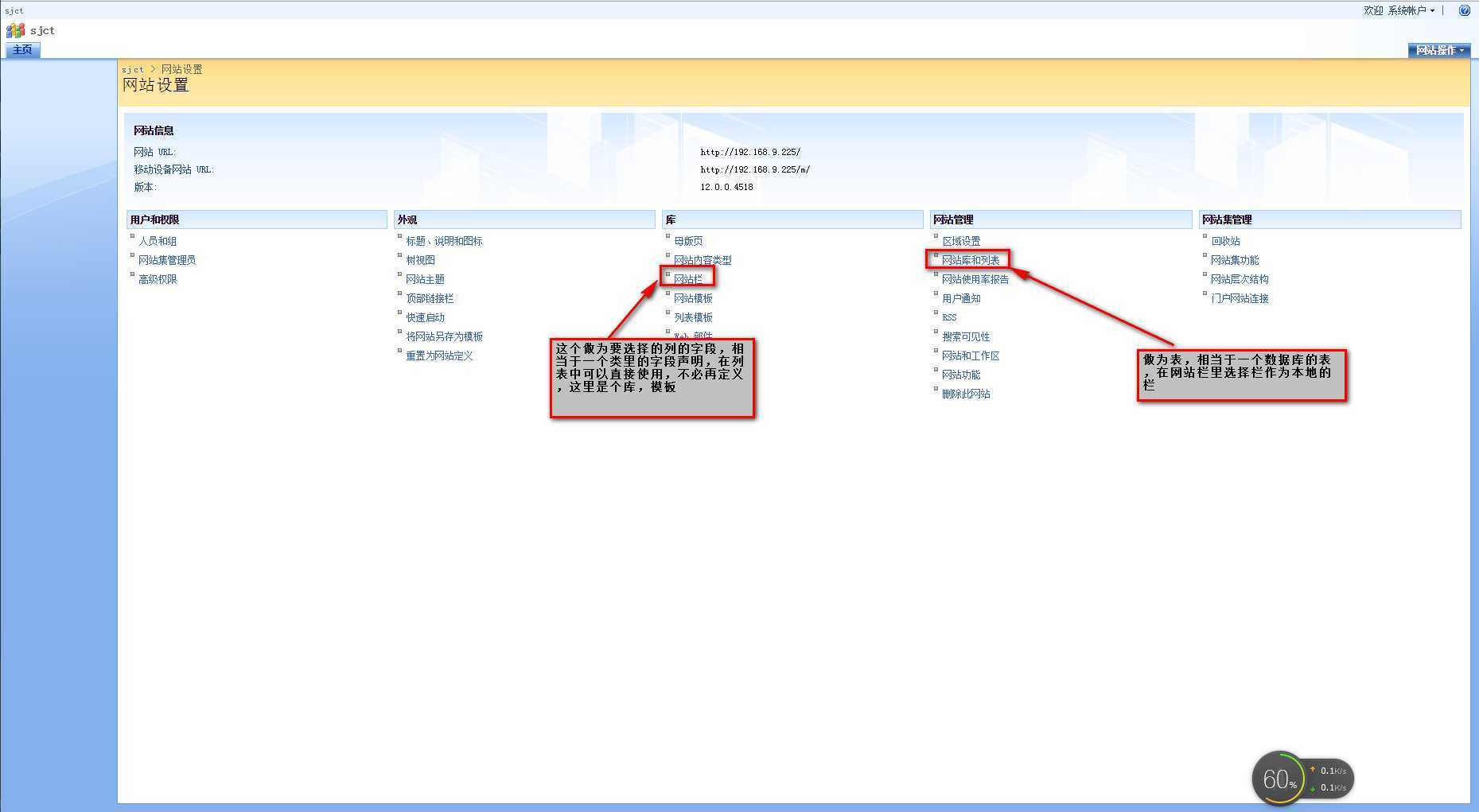Open 网站内容类型 link
1479x812 pixels.
(x=703, y=260)
